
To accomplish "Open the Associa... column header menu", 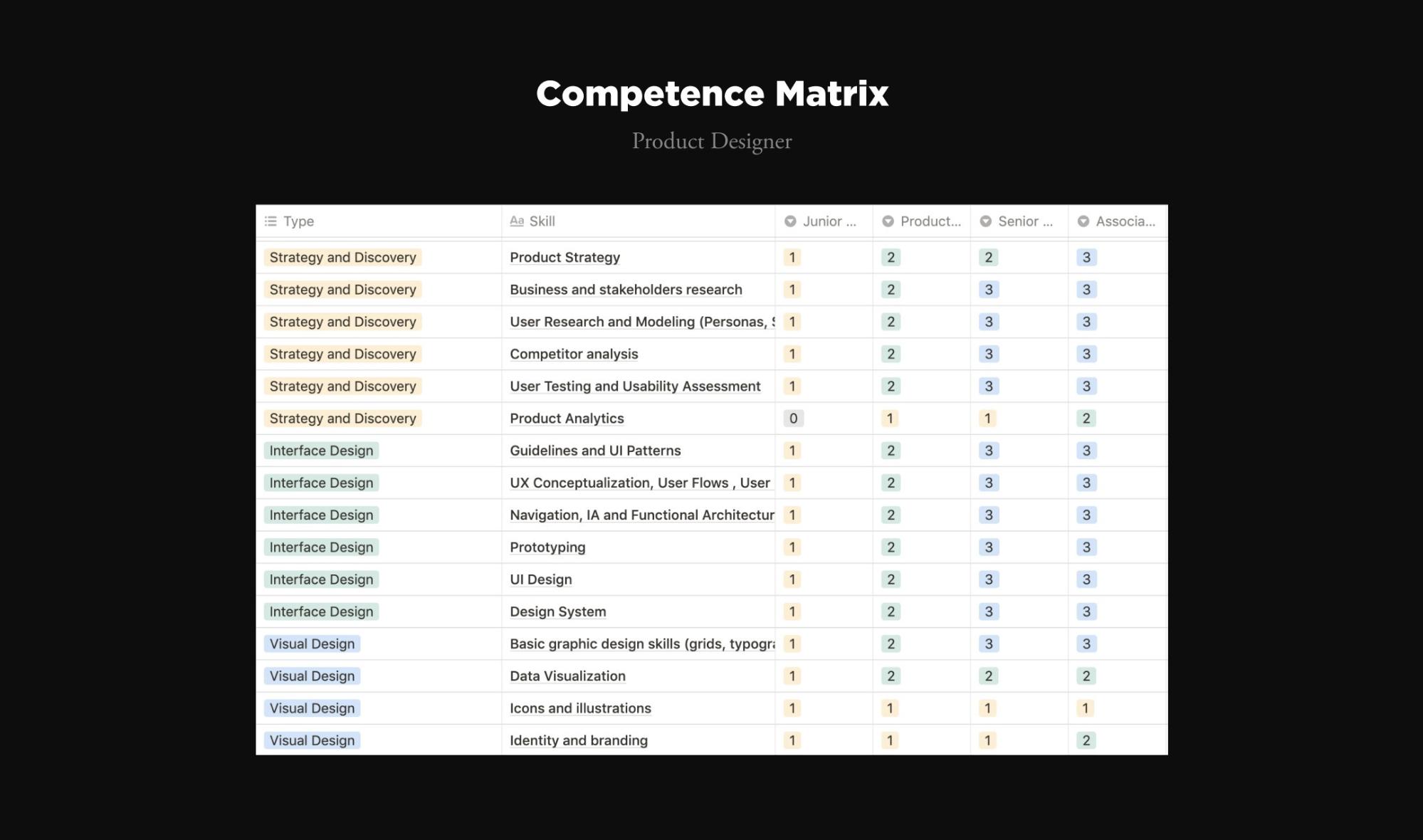I will (x=1125, y=221).
